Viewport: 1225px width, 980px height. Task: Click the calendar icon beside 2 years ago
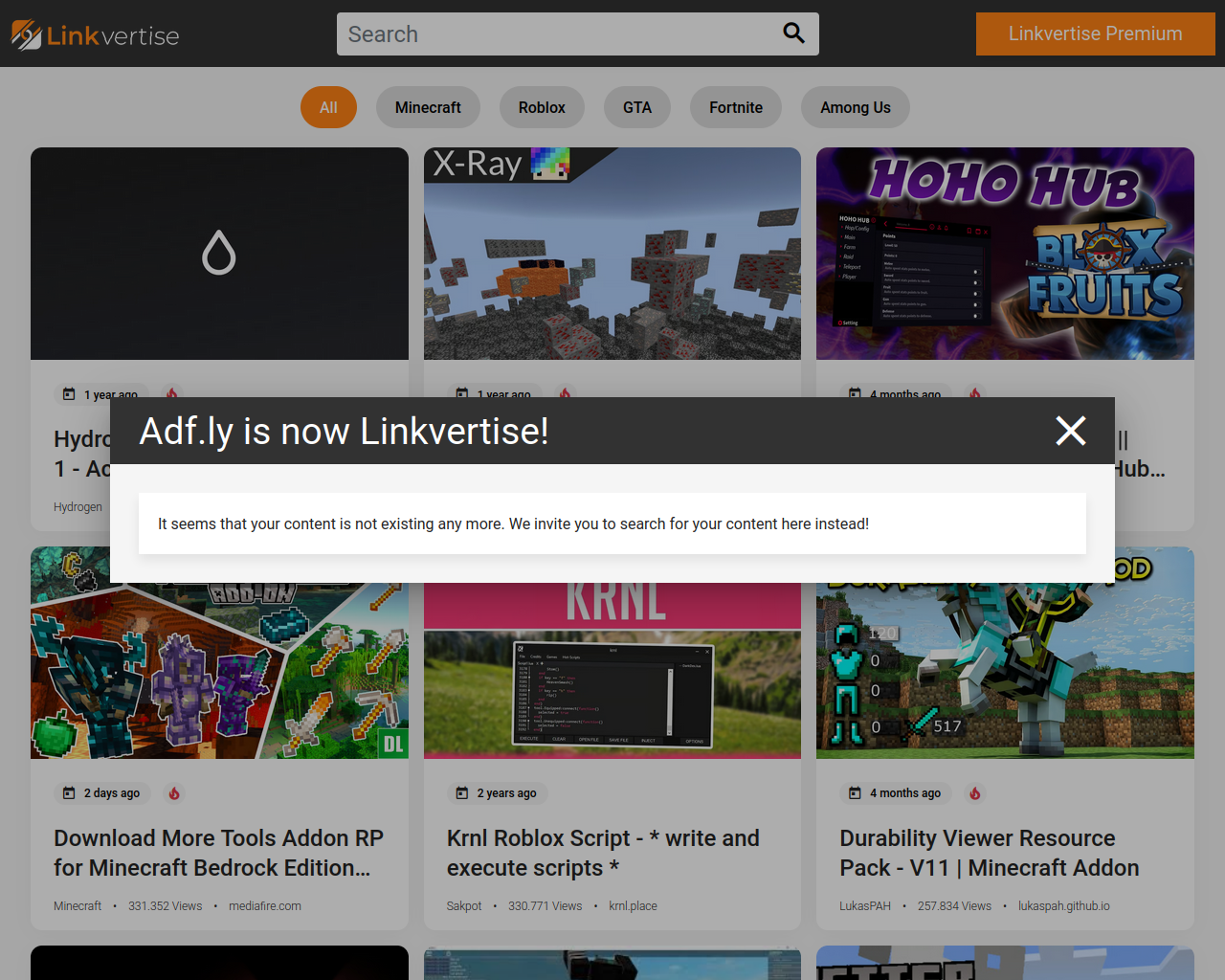tap(462, 792)
